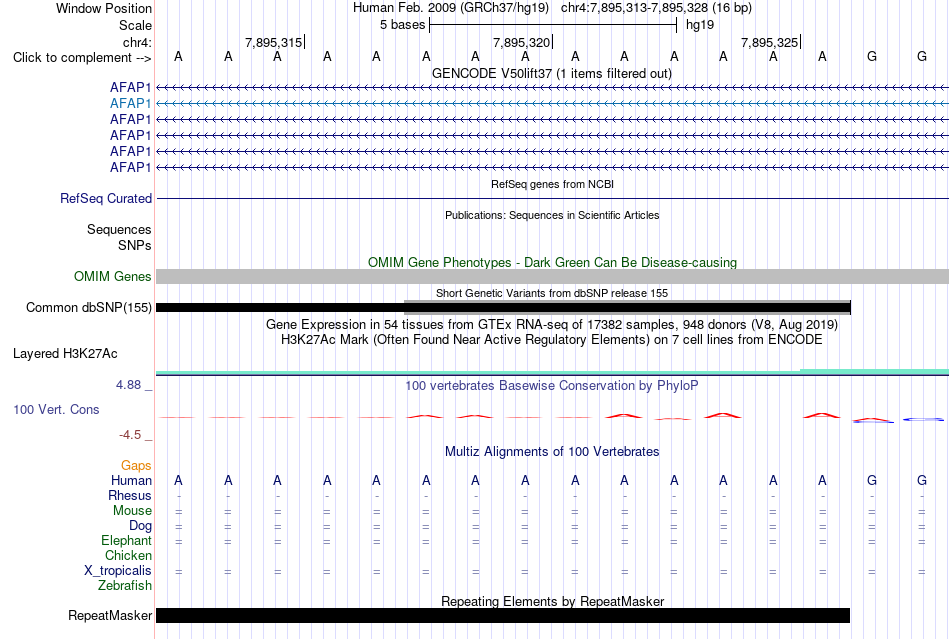Select the Scale track label
This screenshot has height=639, width=950.
pyautogui.click(x=135, y=25)
